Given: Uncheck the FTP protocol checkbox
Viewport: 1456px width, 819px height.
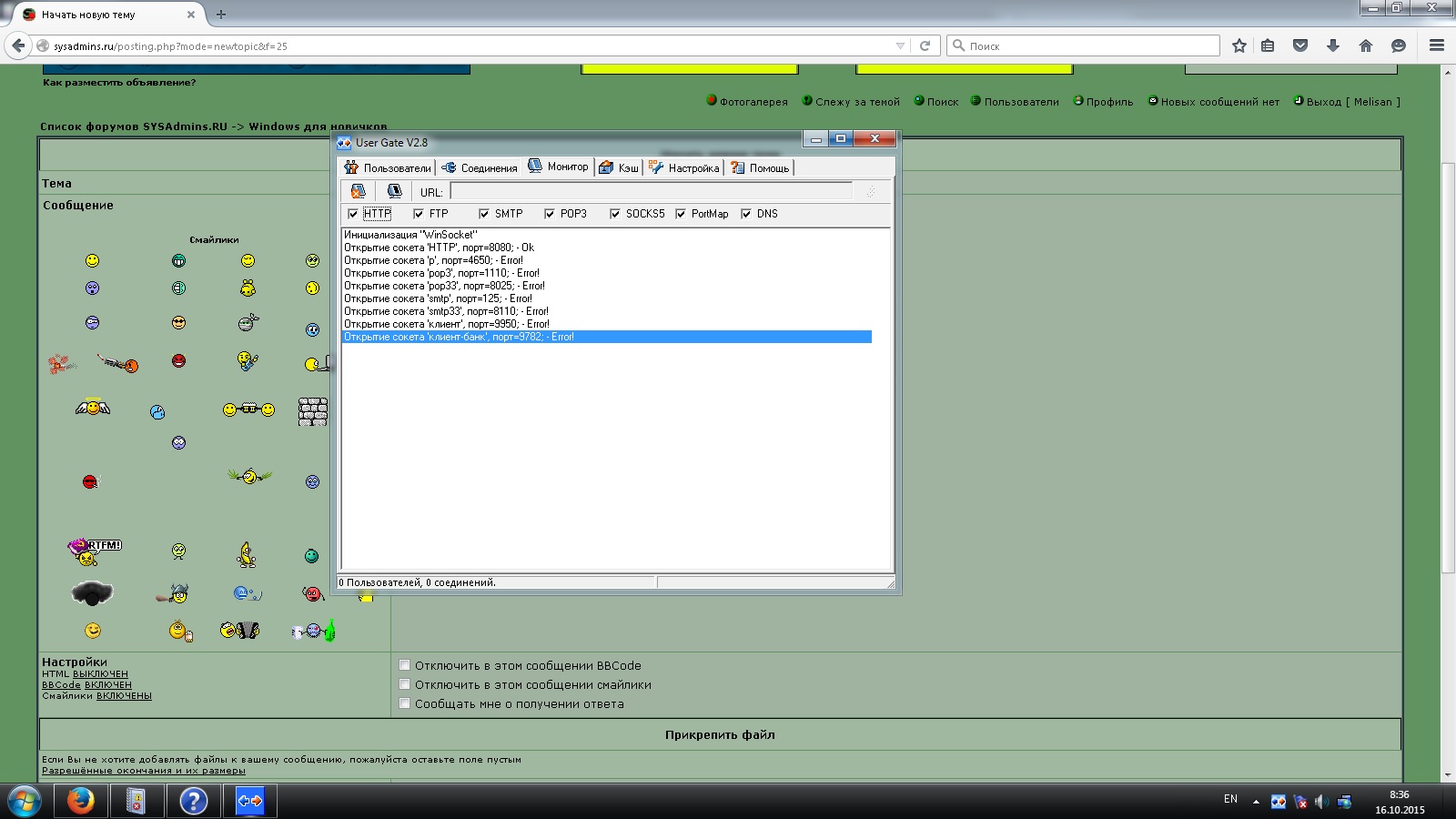Looking at the screenshot, I should pos(419,214).
